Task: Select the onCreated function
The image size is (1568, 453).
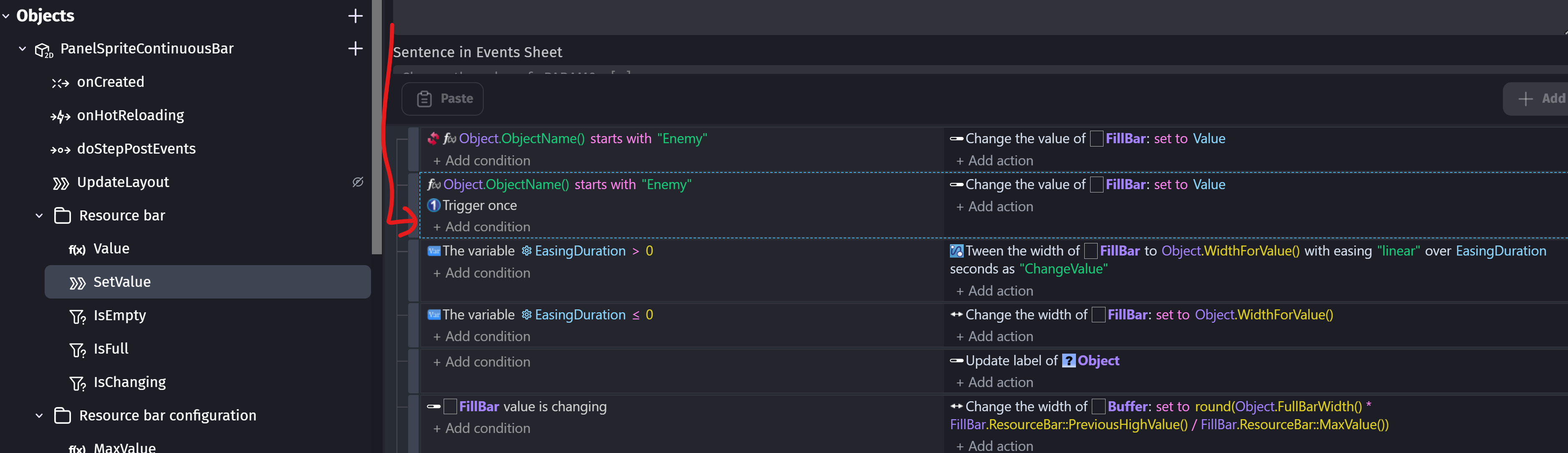Action: (x=110, y=81)
